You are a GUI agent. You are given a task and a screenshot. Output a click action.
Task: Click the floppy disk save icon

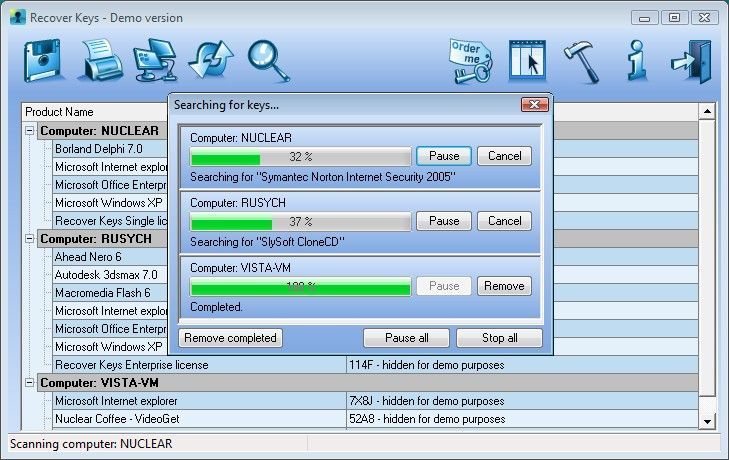pos(43,62)
